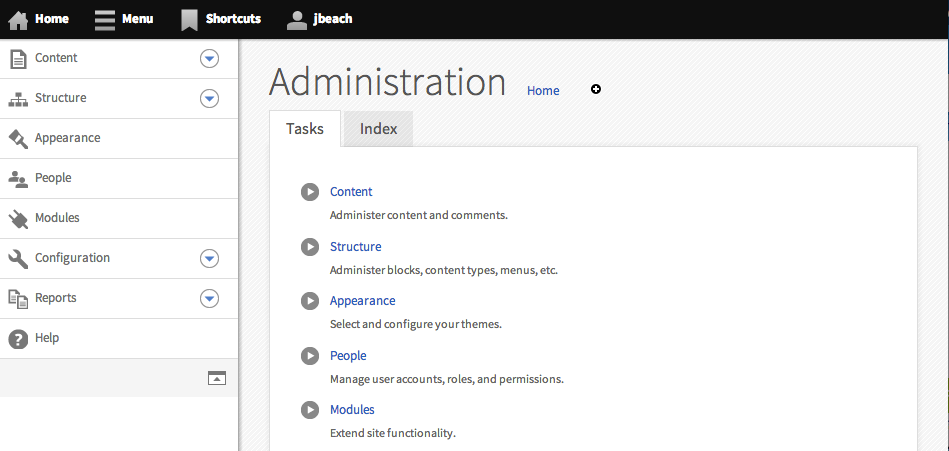This screenshot has height=451, width=949.
Task: Open the jbeach account menu
Action: pos(319,19)
